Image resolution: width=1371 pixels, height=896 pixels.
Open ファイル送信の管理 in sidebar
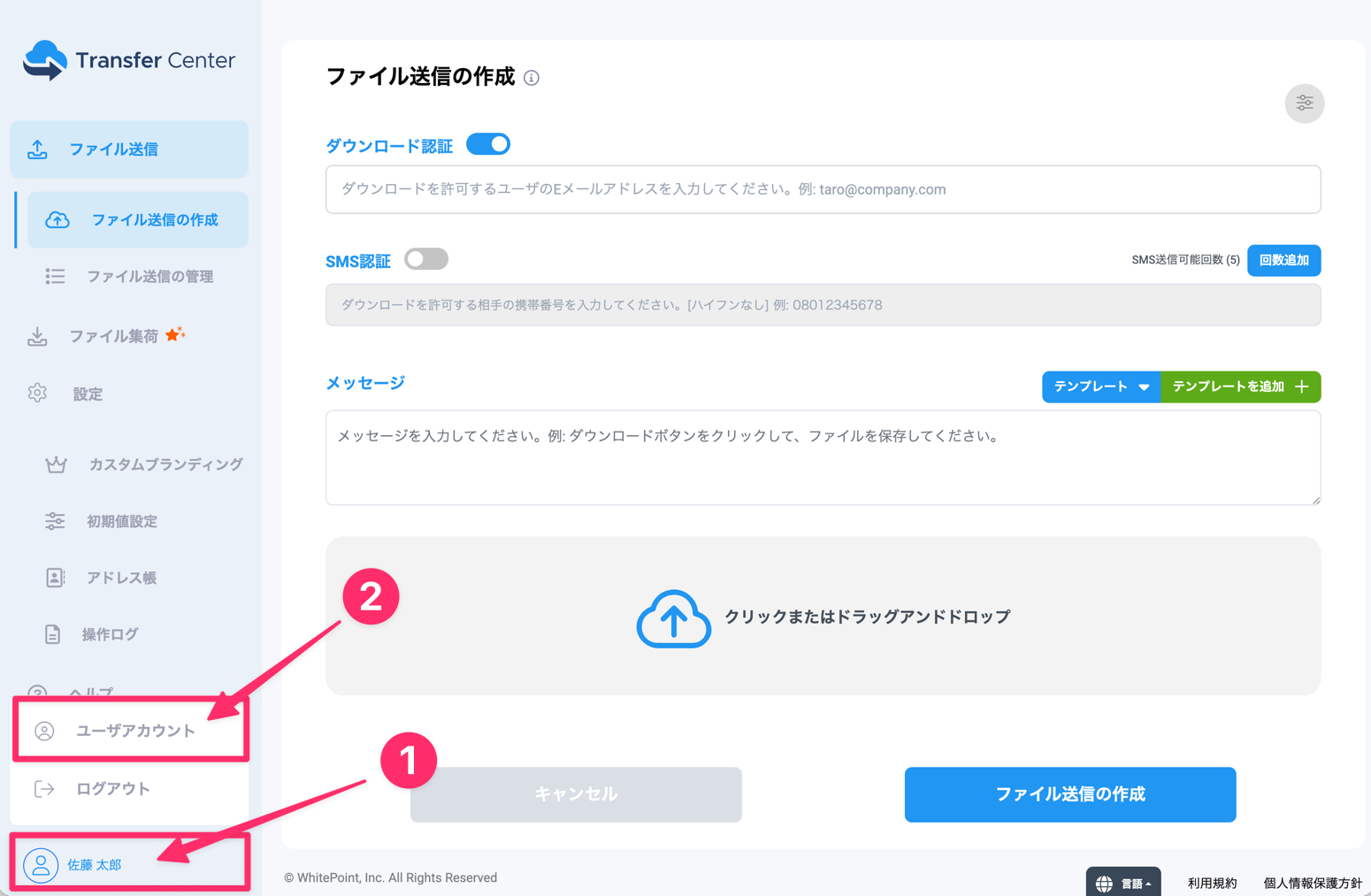(x=149, y=277)
